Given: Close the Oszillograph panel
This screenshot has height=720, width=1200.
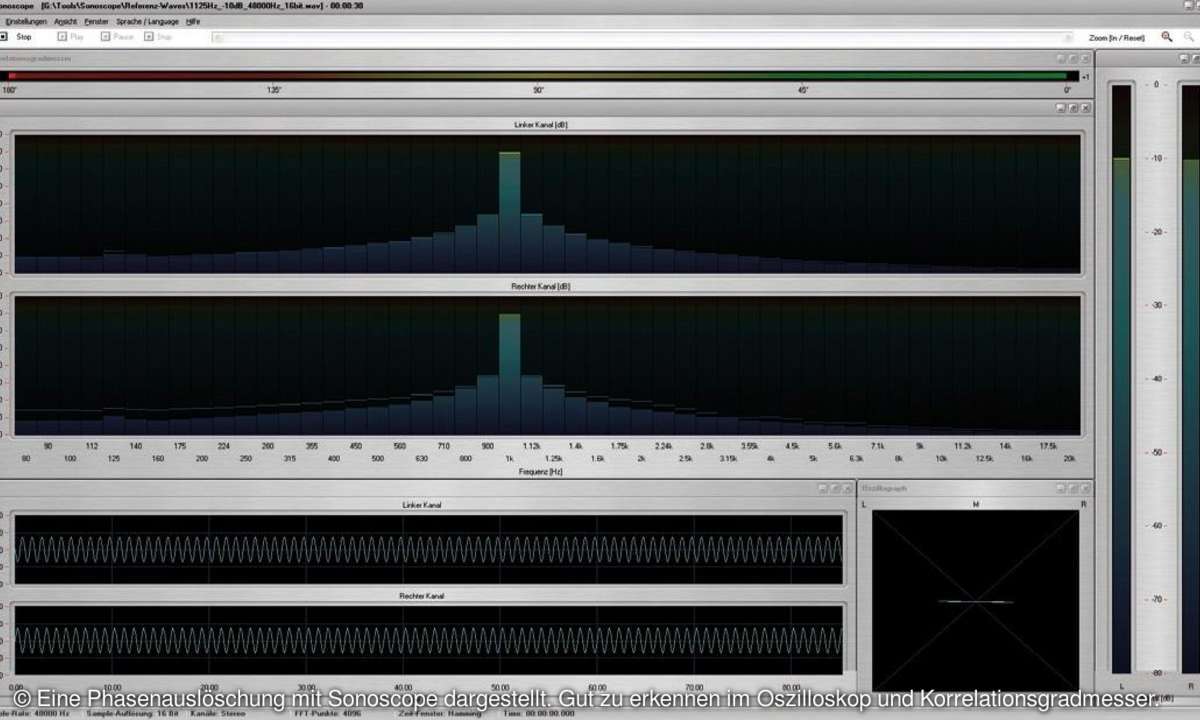Looking at the screenshot, I should 1085,488.
